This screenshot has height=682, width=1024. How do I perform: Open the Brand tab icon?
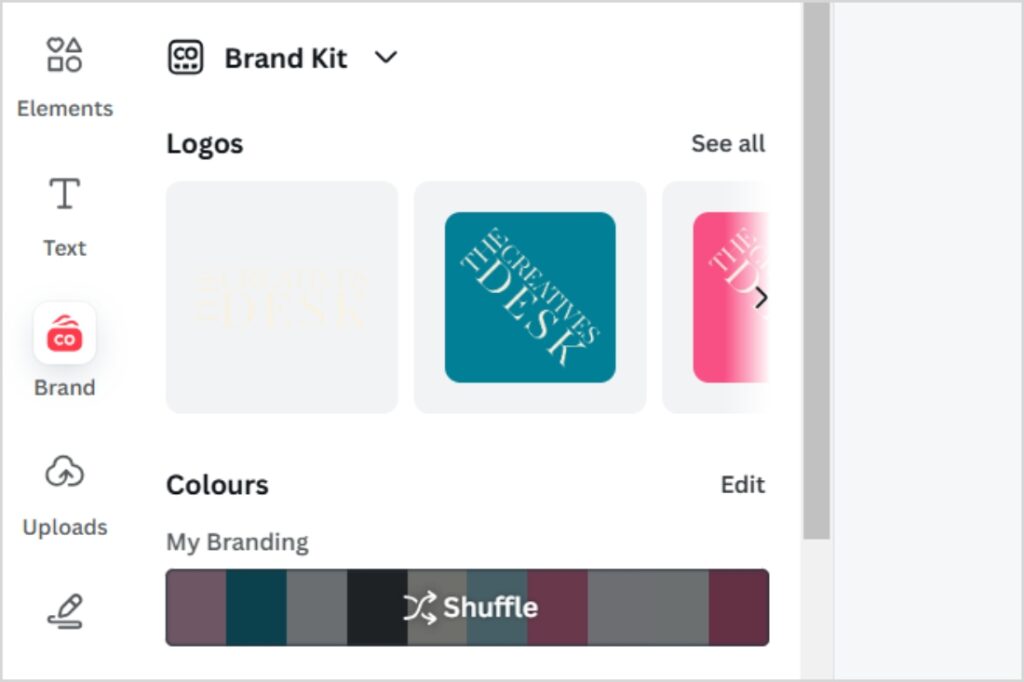pyautogui.click(x=65, y=334)
